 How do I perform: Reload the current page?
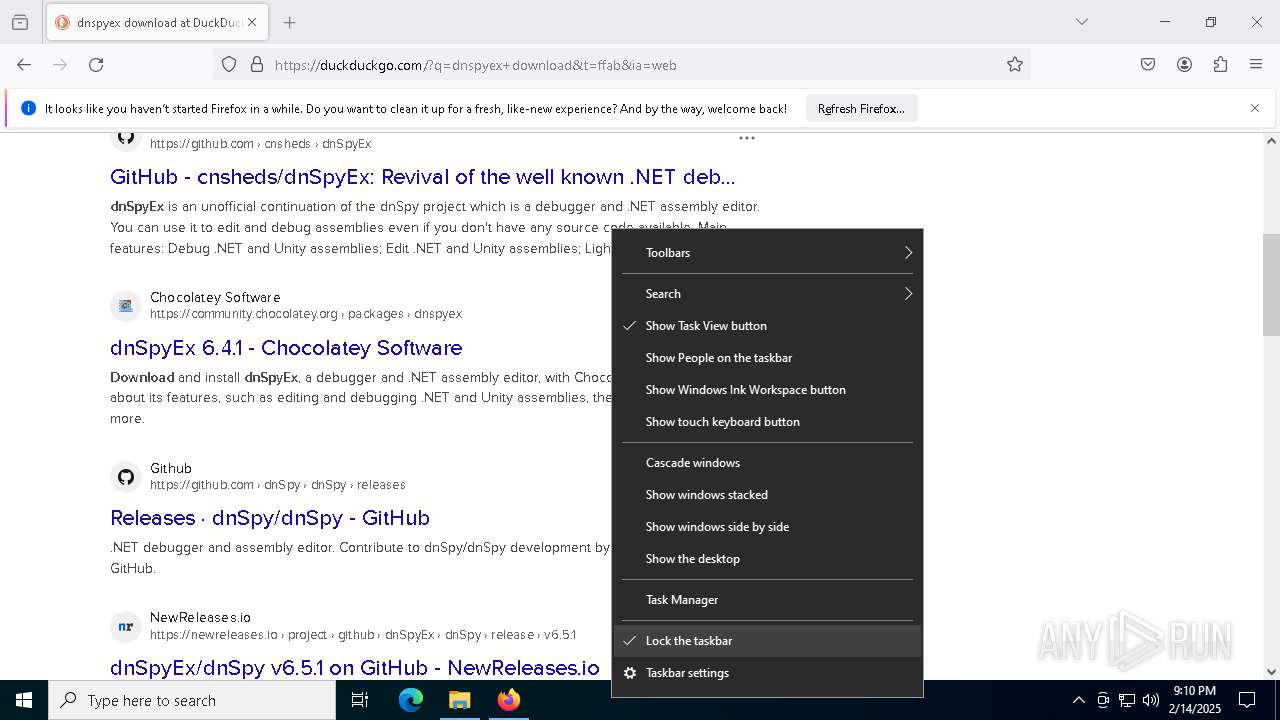[x=96, y=65]
